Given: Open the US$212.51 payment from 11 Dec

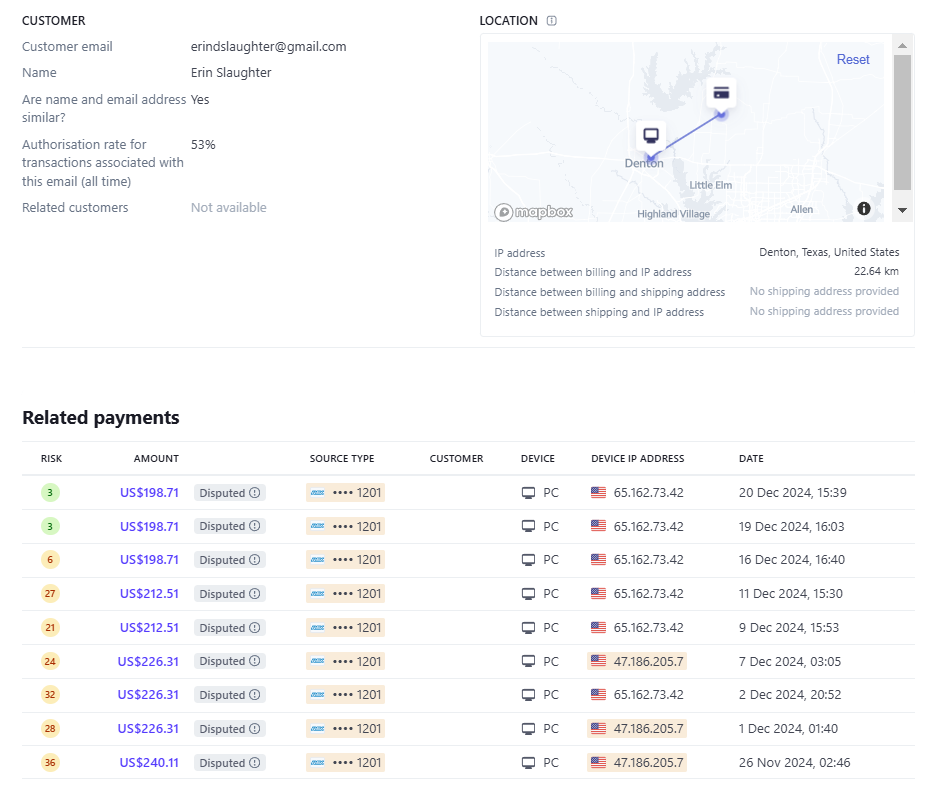Looking at the screenshot, I should [149, 594].
